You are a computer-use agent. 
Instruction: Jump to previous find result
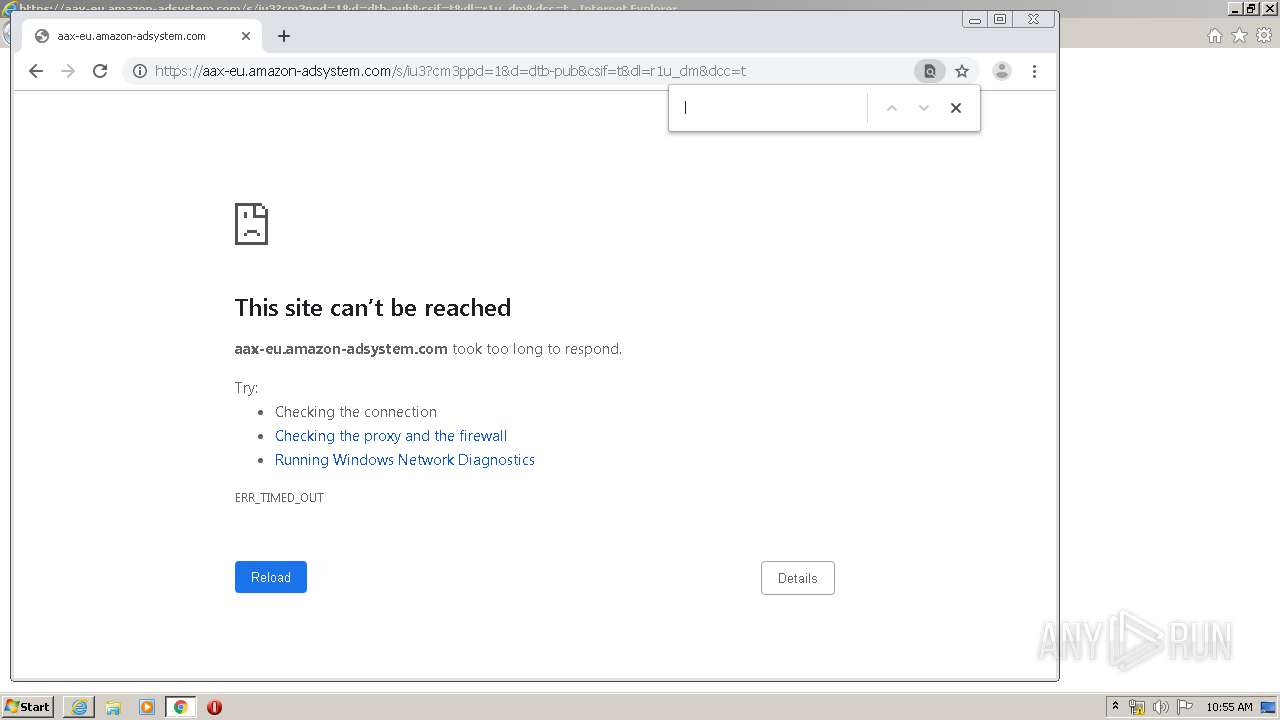(892, 108)
